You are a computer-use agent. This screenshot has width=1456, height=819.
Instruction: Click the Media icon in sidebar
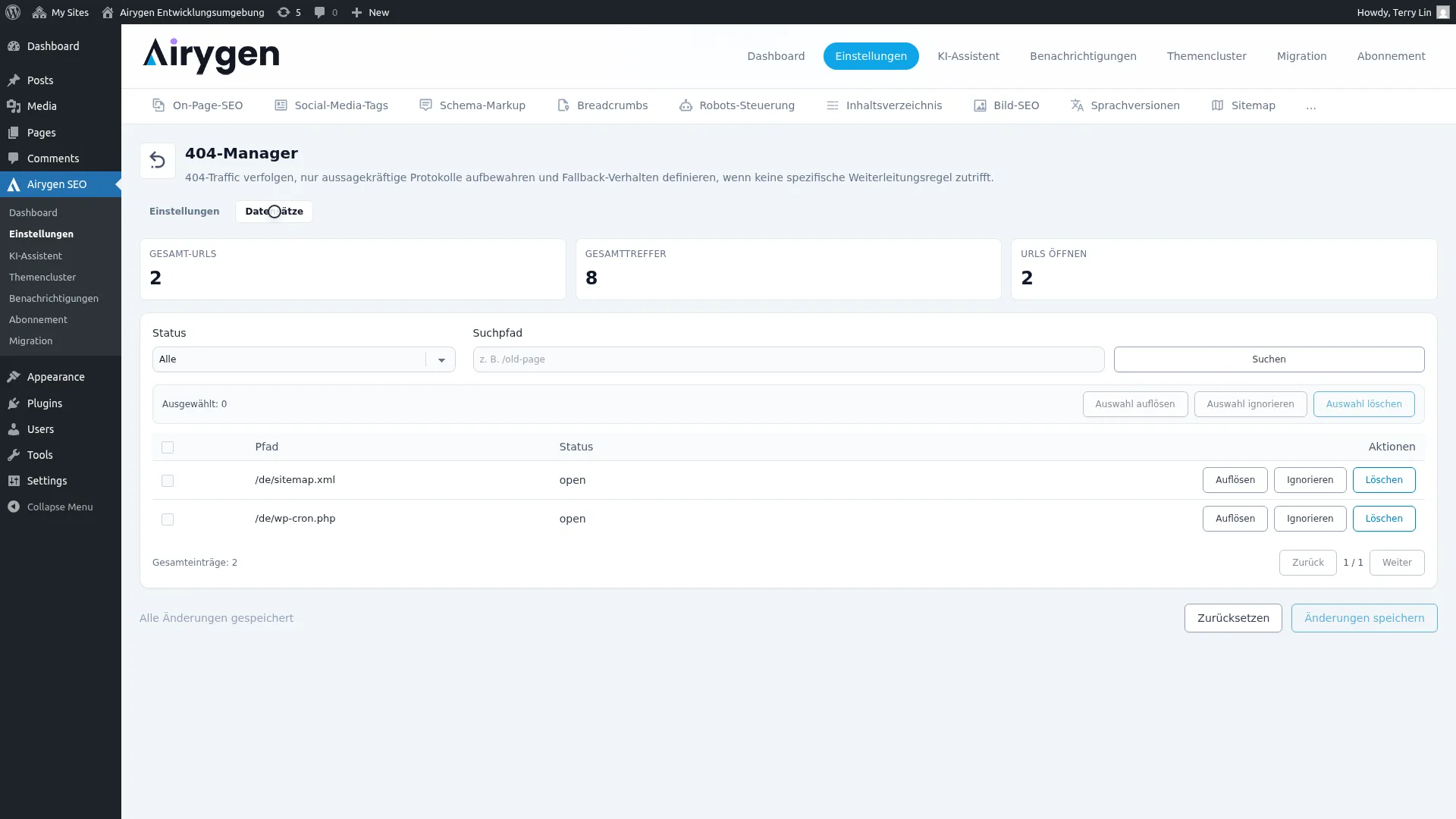point(14,106)
